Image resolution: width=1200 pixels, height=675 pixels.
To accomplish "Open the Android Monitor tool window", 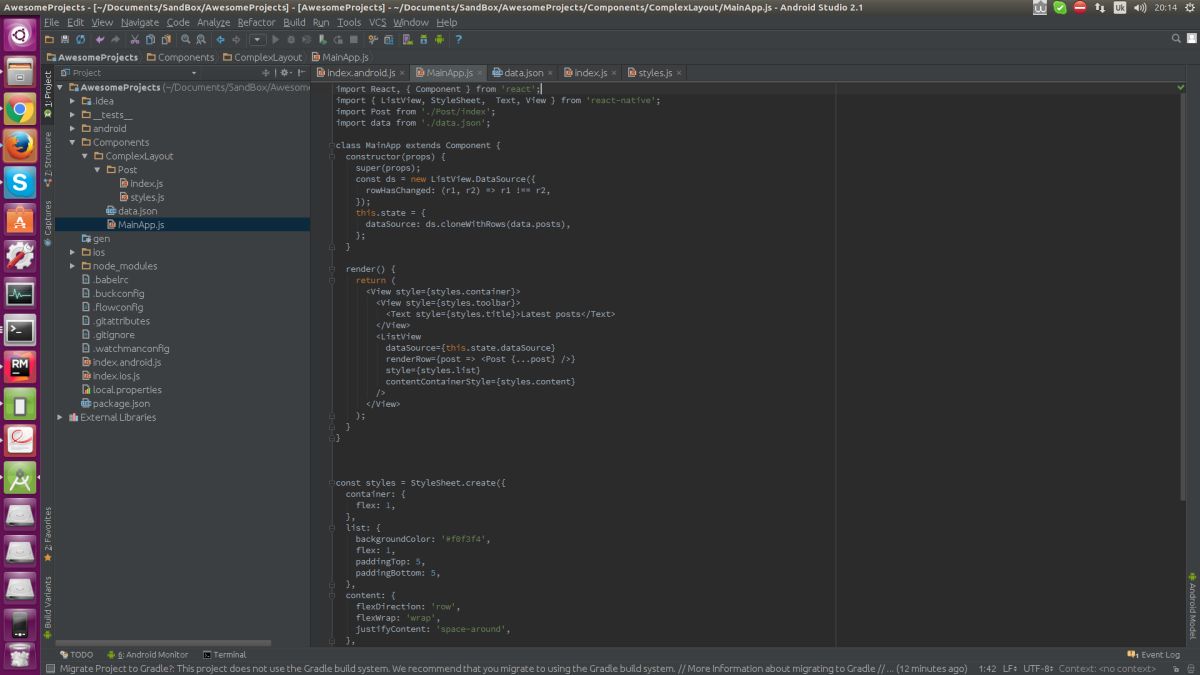I will coord(148,655).
